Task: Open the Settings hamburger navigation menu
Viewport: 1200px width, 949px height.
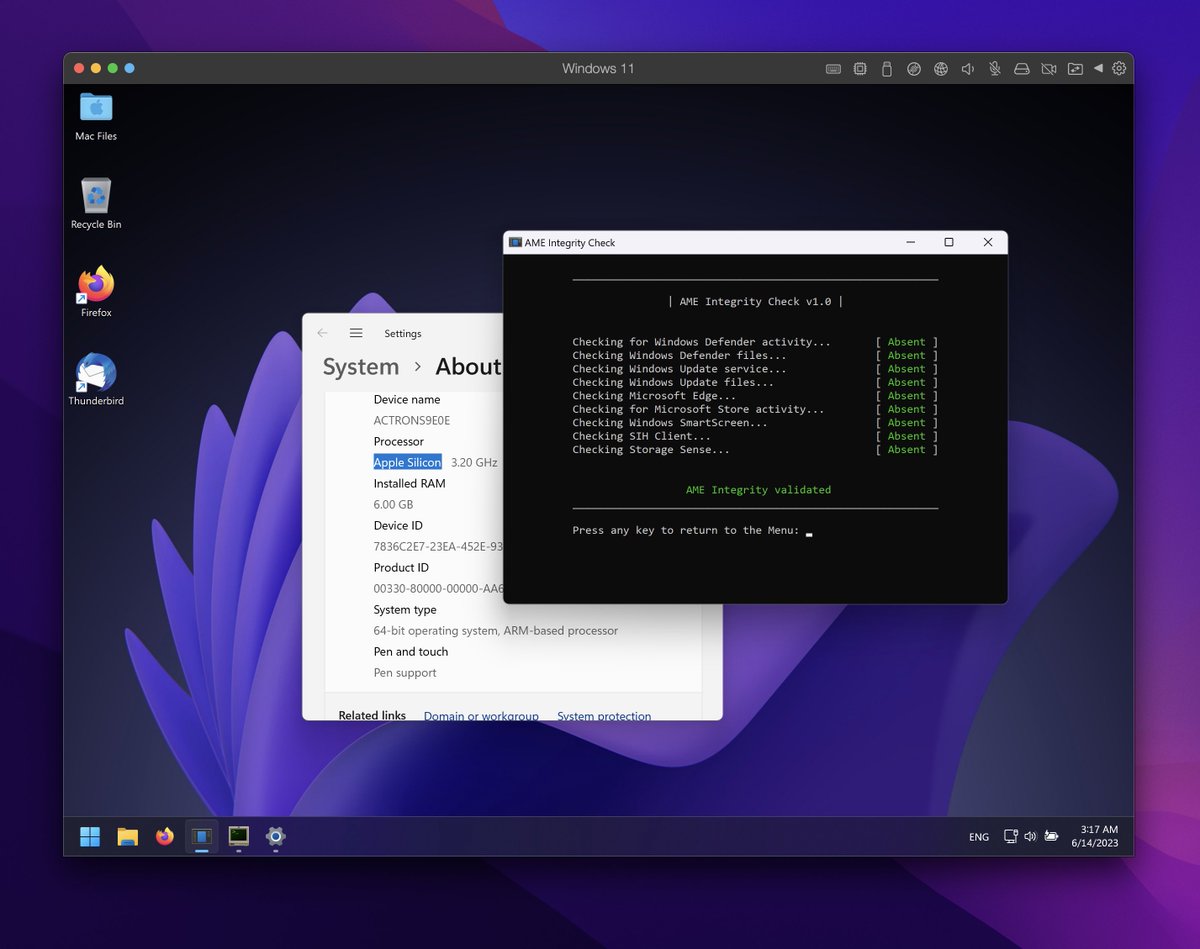Action: pos(356,333)
